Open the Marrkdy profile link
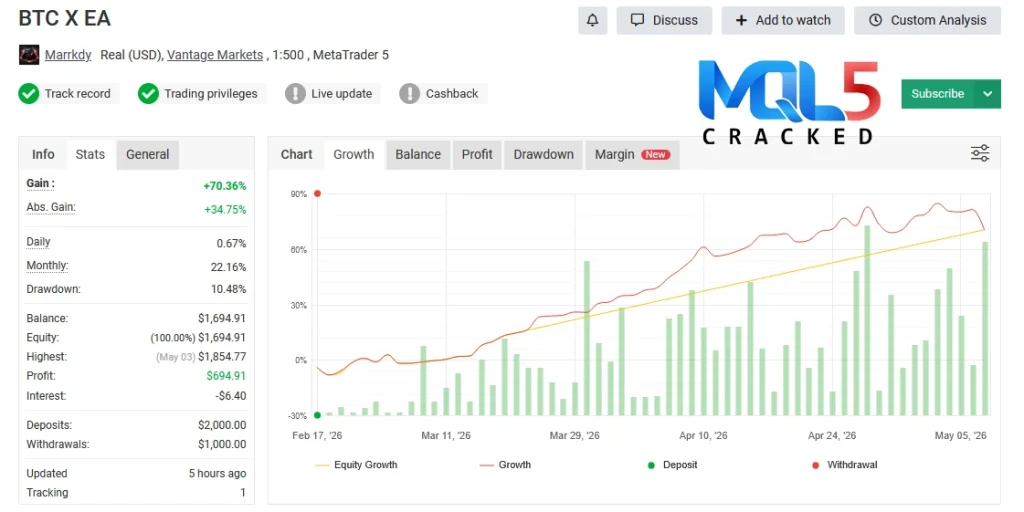Viewport: 1024px width, 512px height. point(68,55)
